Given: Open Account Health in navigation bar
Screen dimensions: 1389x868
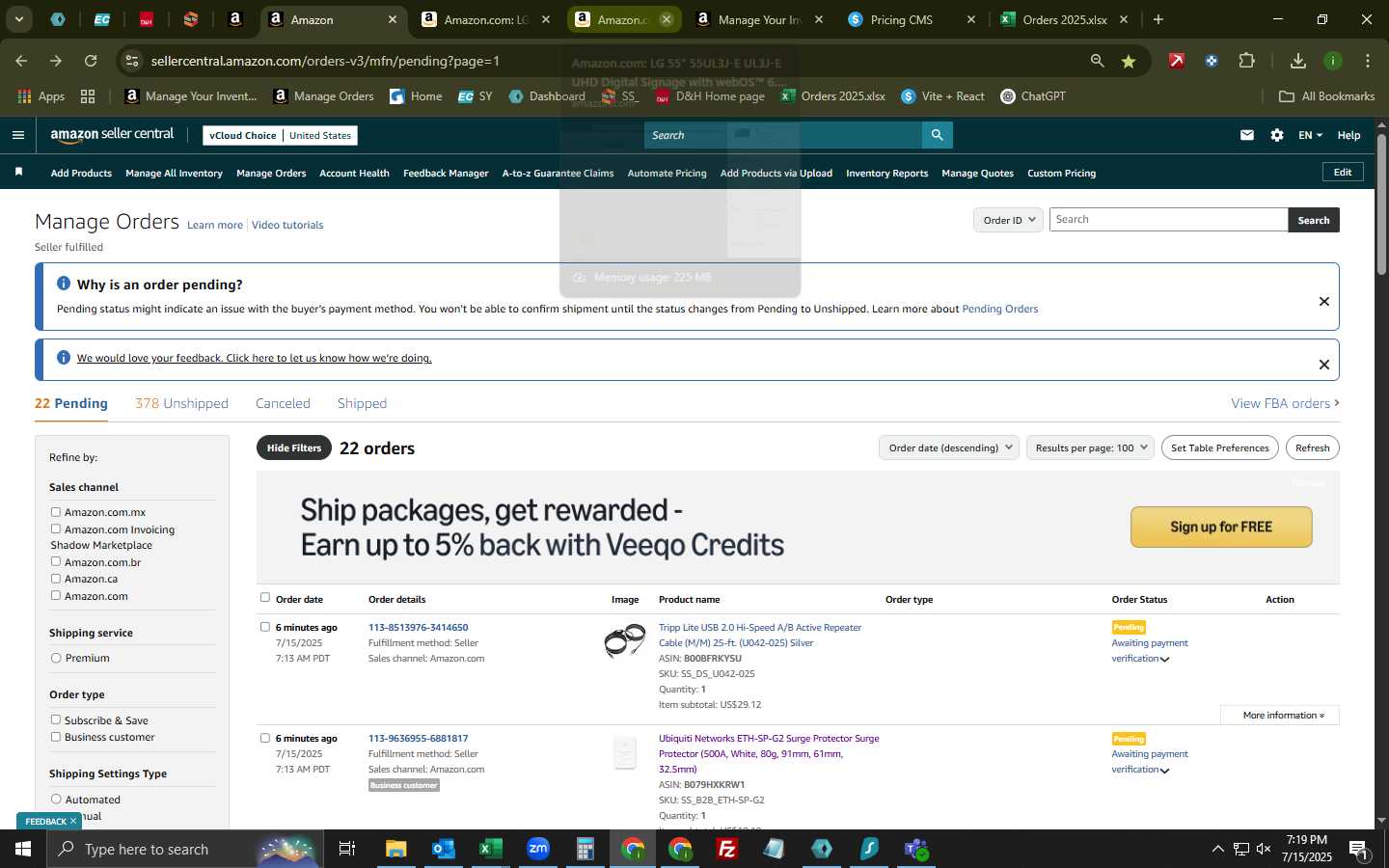Looking at the screenshot, I should coord(354,173).
